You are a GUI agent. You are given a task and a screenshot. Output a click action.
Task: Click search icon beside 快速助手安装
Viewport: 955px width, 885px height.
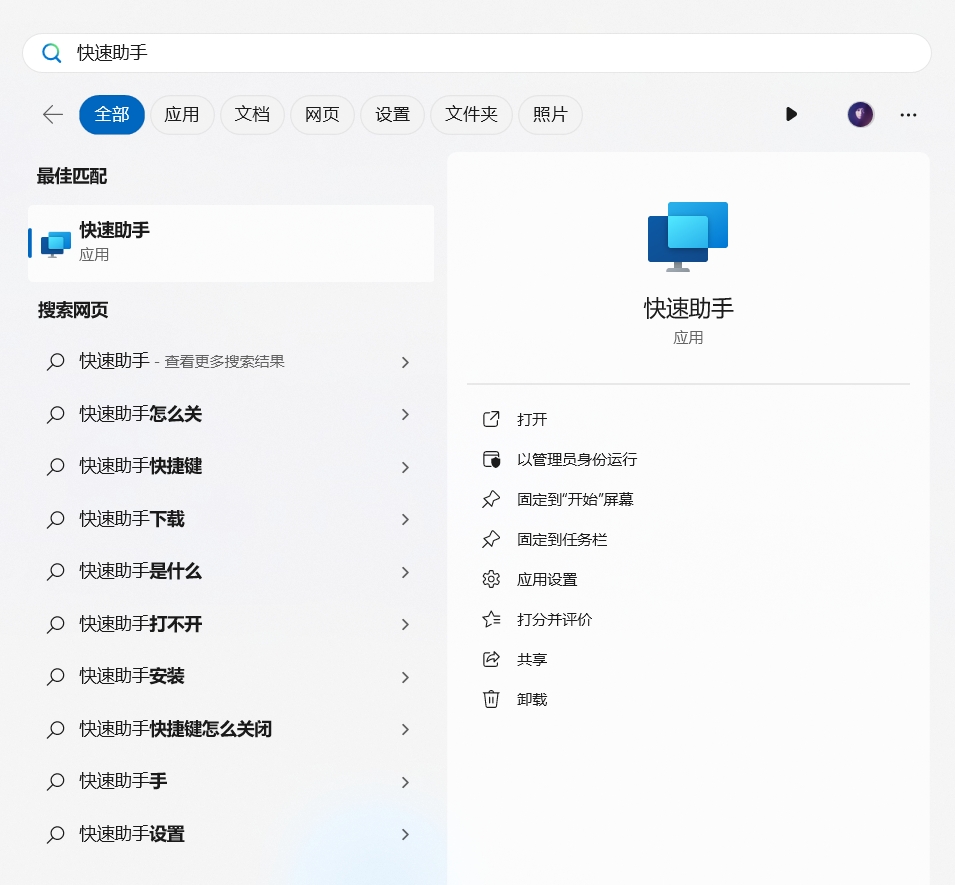(x=55, y=677)
